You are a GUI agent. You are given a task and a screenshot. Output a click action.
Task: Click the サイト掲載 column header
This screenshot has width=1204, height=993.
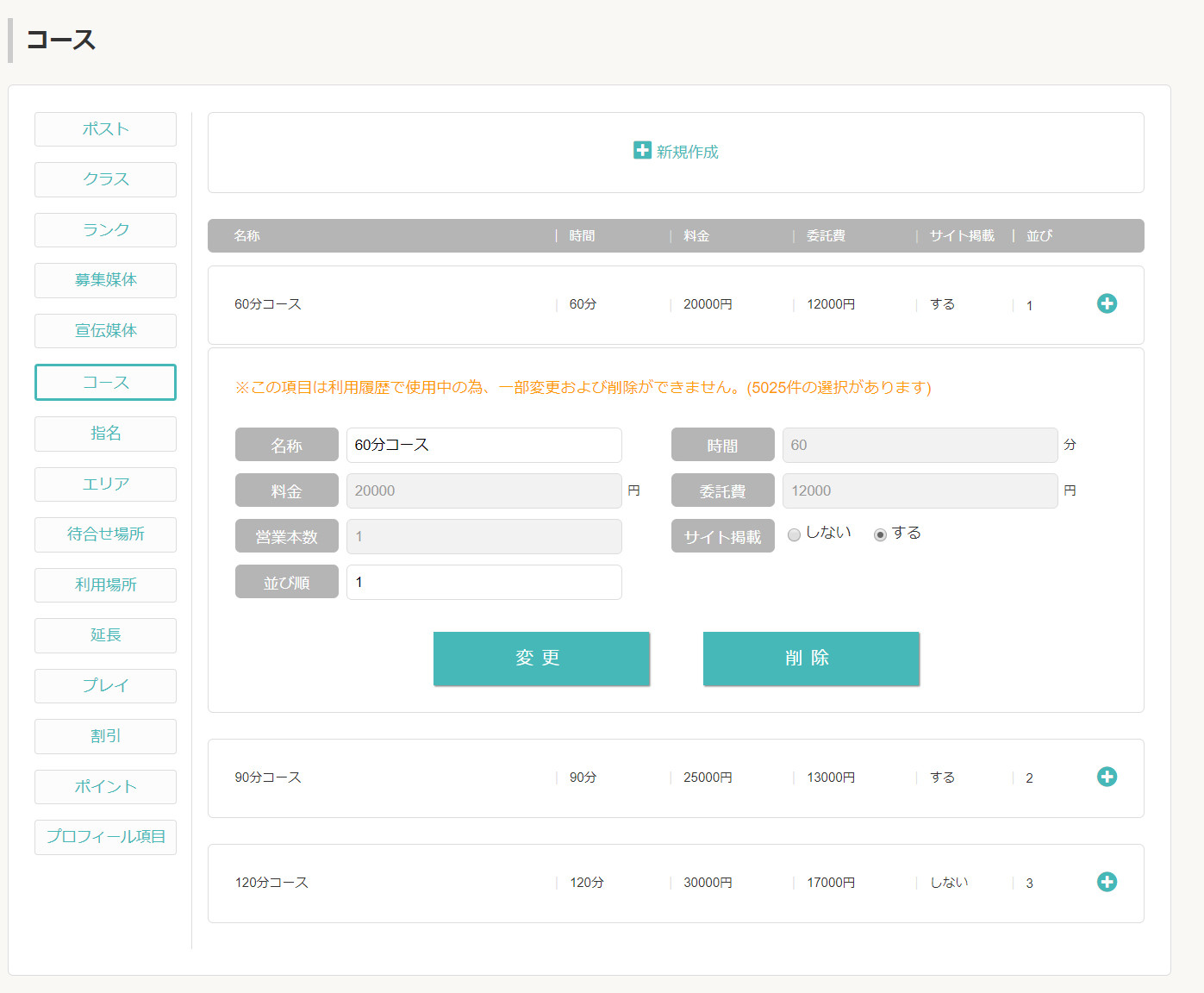[962, 235]
